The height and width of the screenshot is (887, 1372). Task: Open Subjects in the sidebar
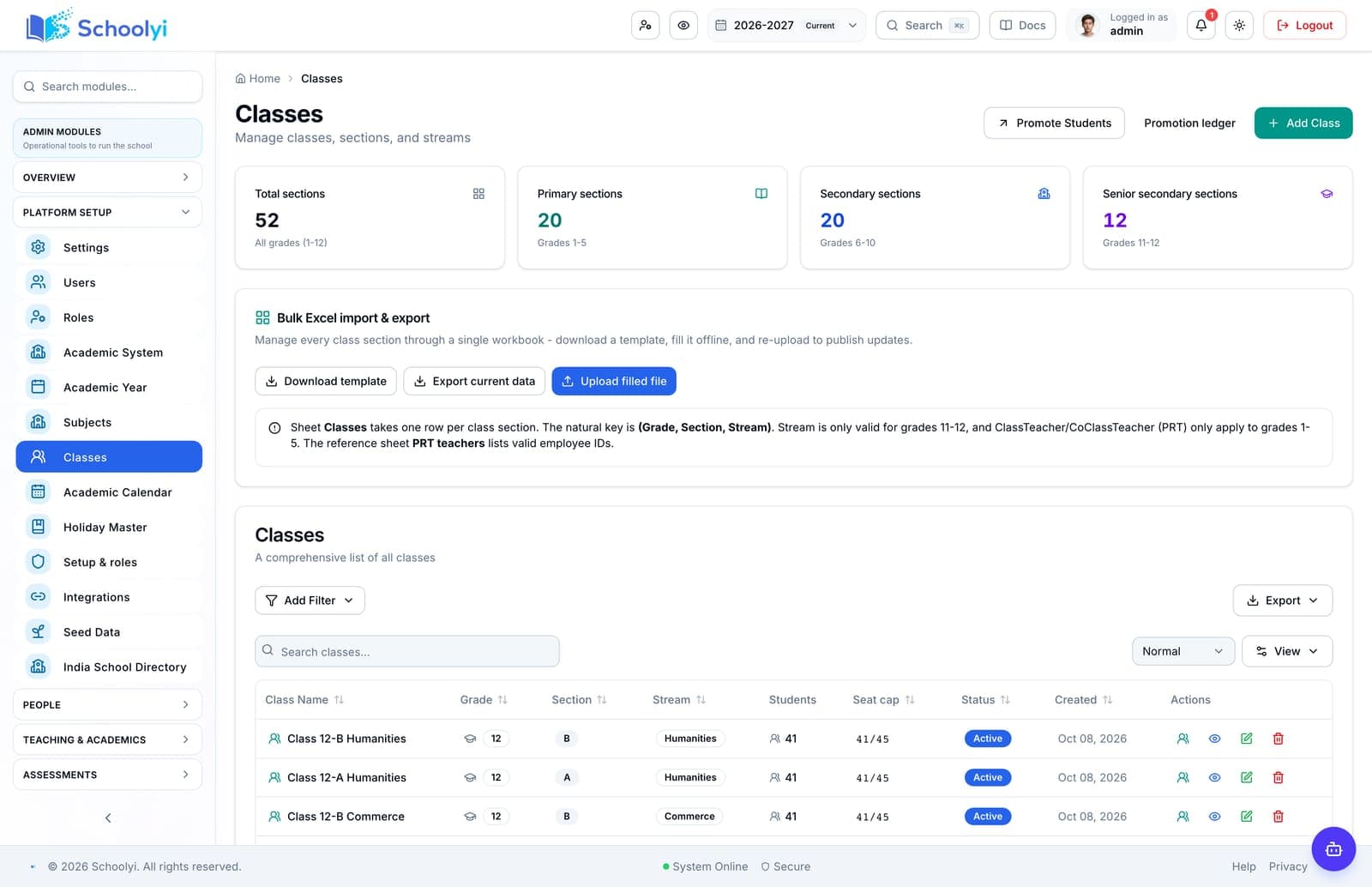click(109, 422)
